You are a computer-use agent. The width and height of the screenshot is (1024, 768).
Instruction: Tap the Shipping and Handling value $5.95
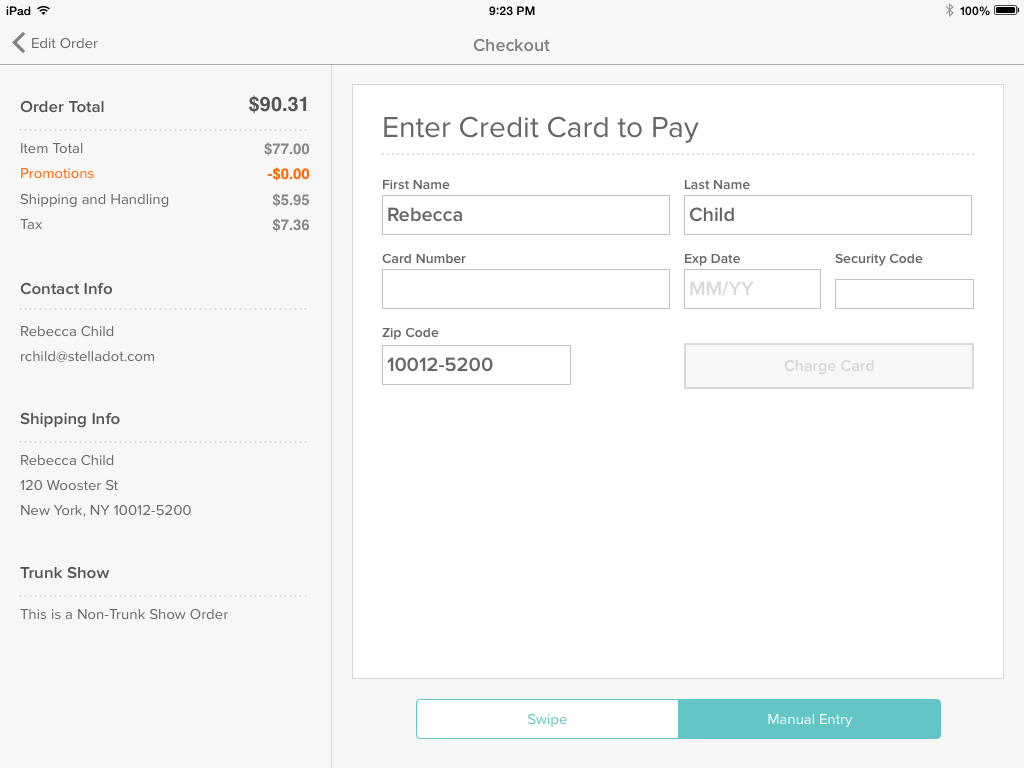(x=291, y=200)
